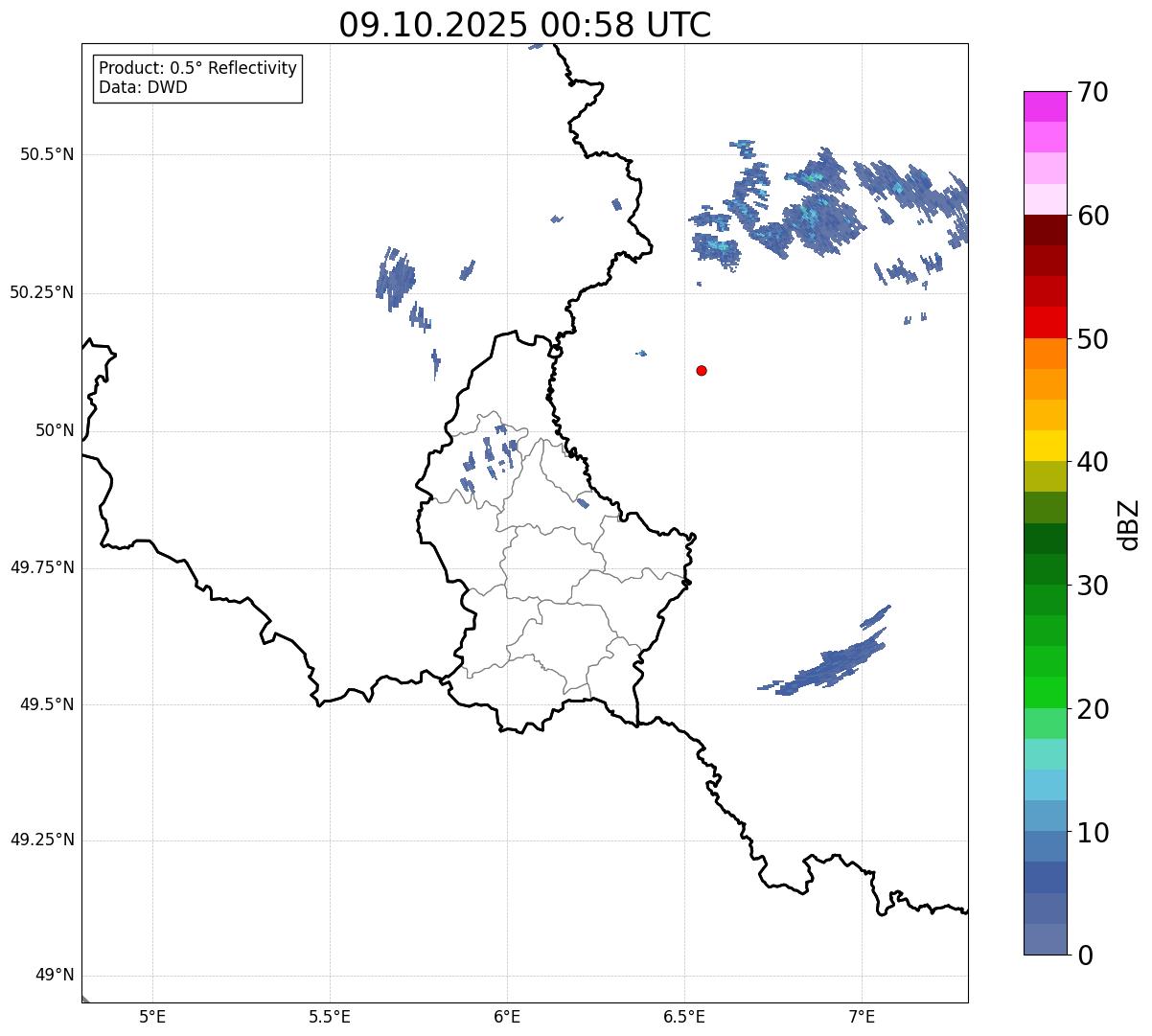The width and height of the screenshot is (1152, 1036).
Task: Click the magenta top colorbar segment
Action: pyautogui.click(x=1046, y=106)
